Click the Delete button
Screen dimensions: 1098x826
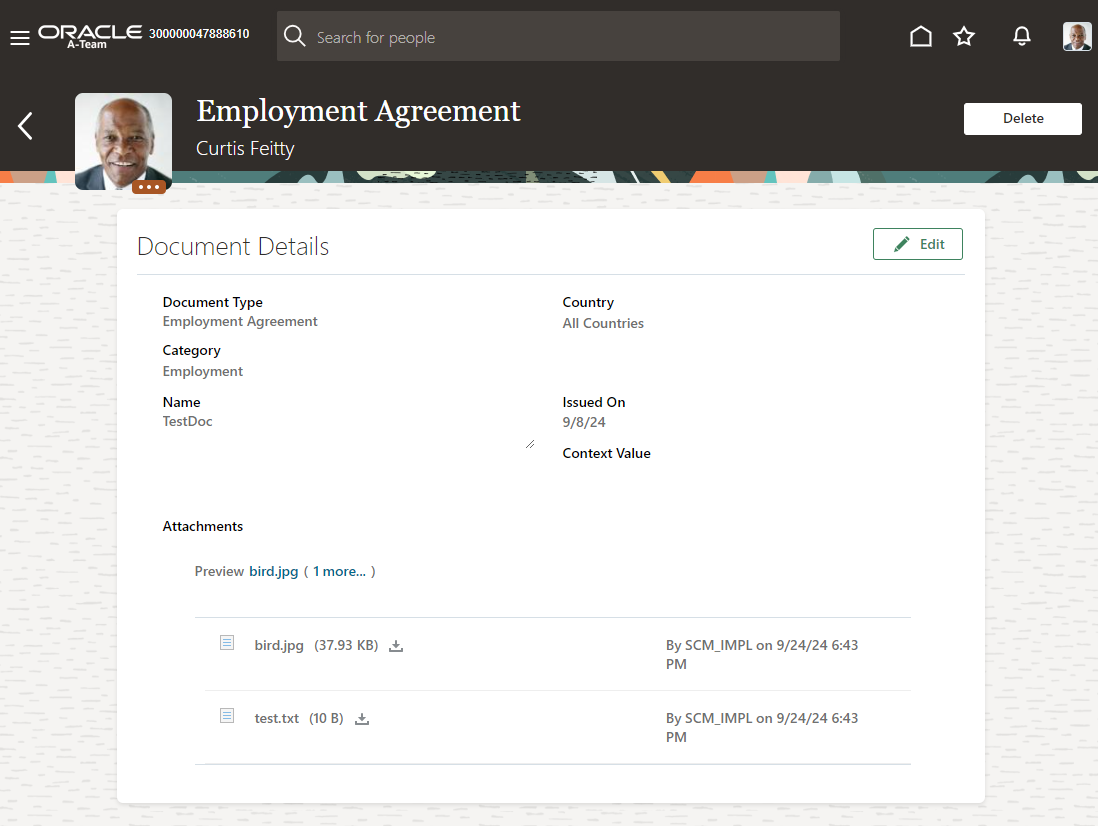[x=1022, y=118]
